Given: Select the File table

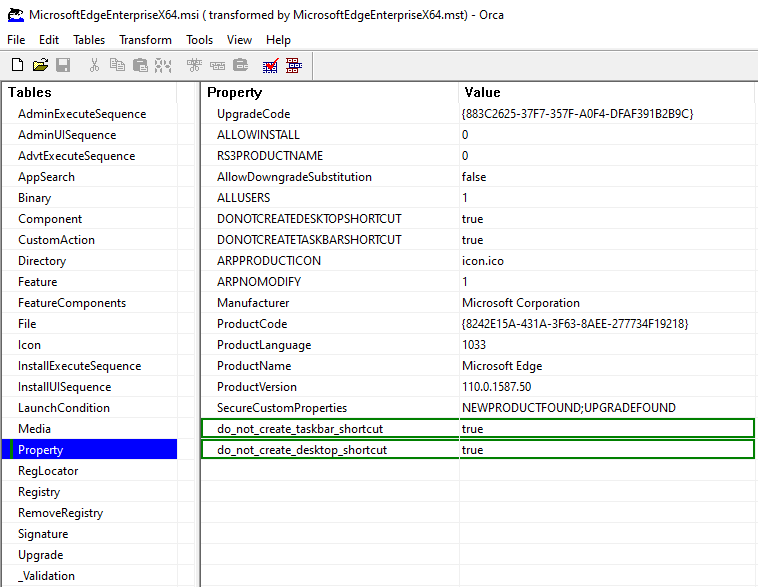Looking at the screenshot, I should coord(27,324).
